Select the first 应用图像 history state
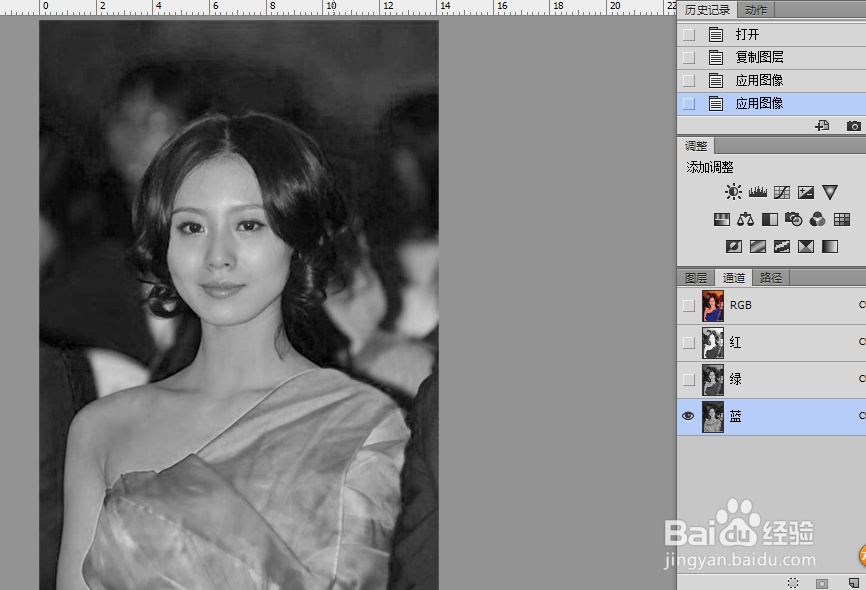 tap(772, 81)
